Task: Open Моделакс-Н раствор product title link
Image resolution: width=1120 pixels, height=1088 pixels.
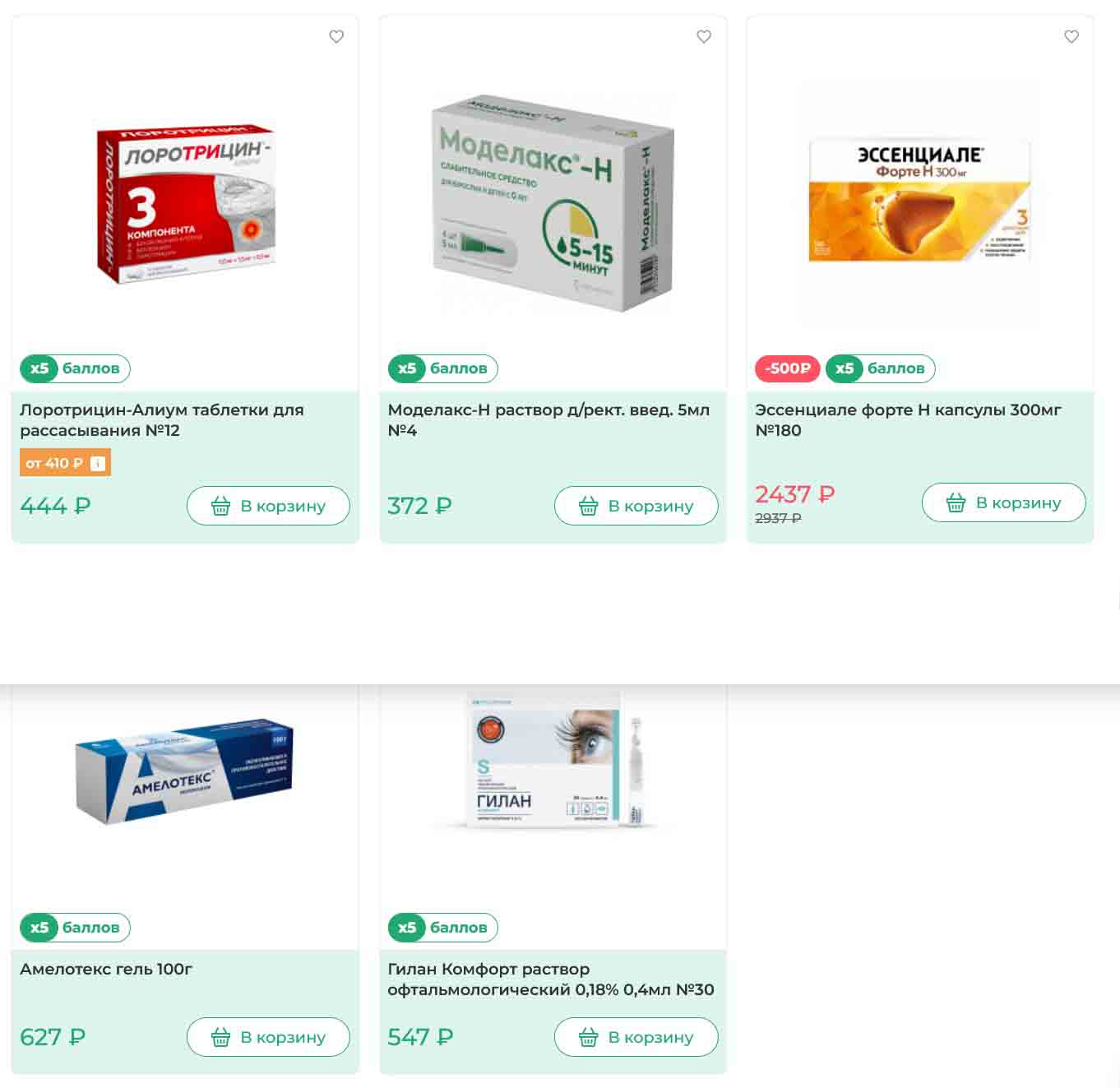Action: coord(548,420)
